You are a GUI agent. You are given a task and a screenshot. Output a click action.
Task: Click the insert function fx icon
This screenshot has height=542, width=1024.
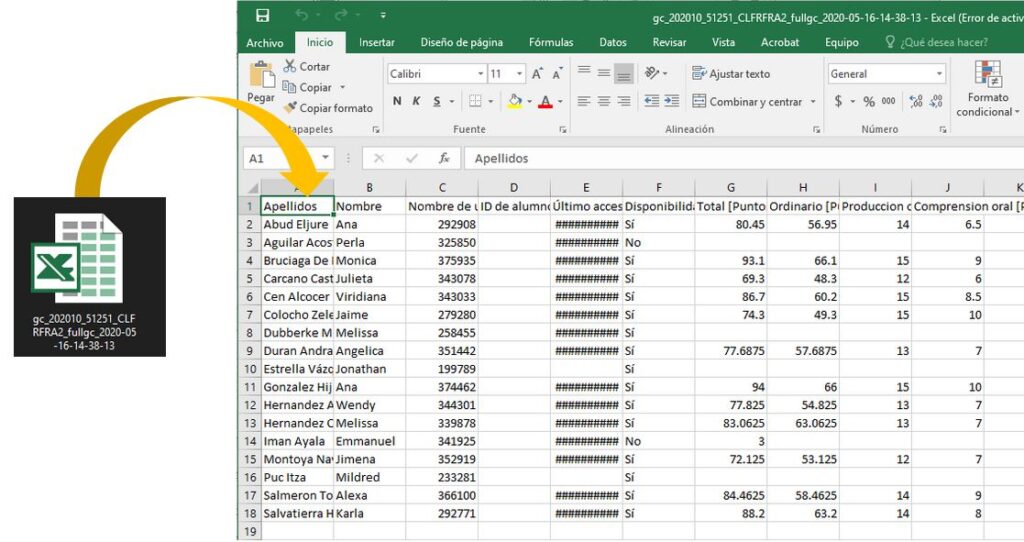[x=444, y=158]
